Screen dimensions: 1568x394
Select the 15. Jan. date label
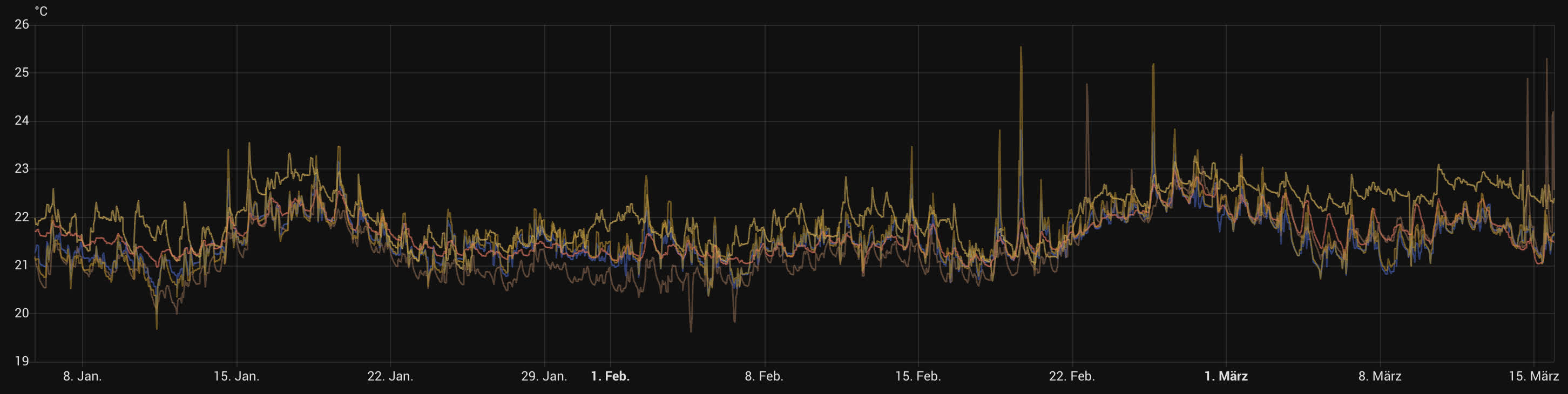coord(236,376)
